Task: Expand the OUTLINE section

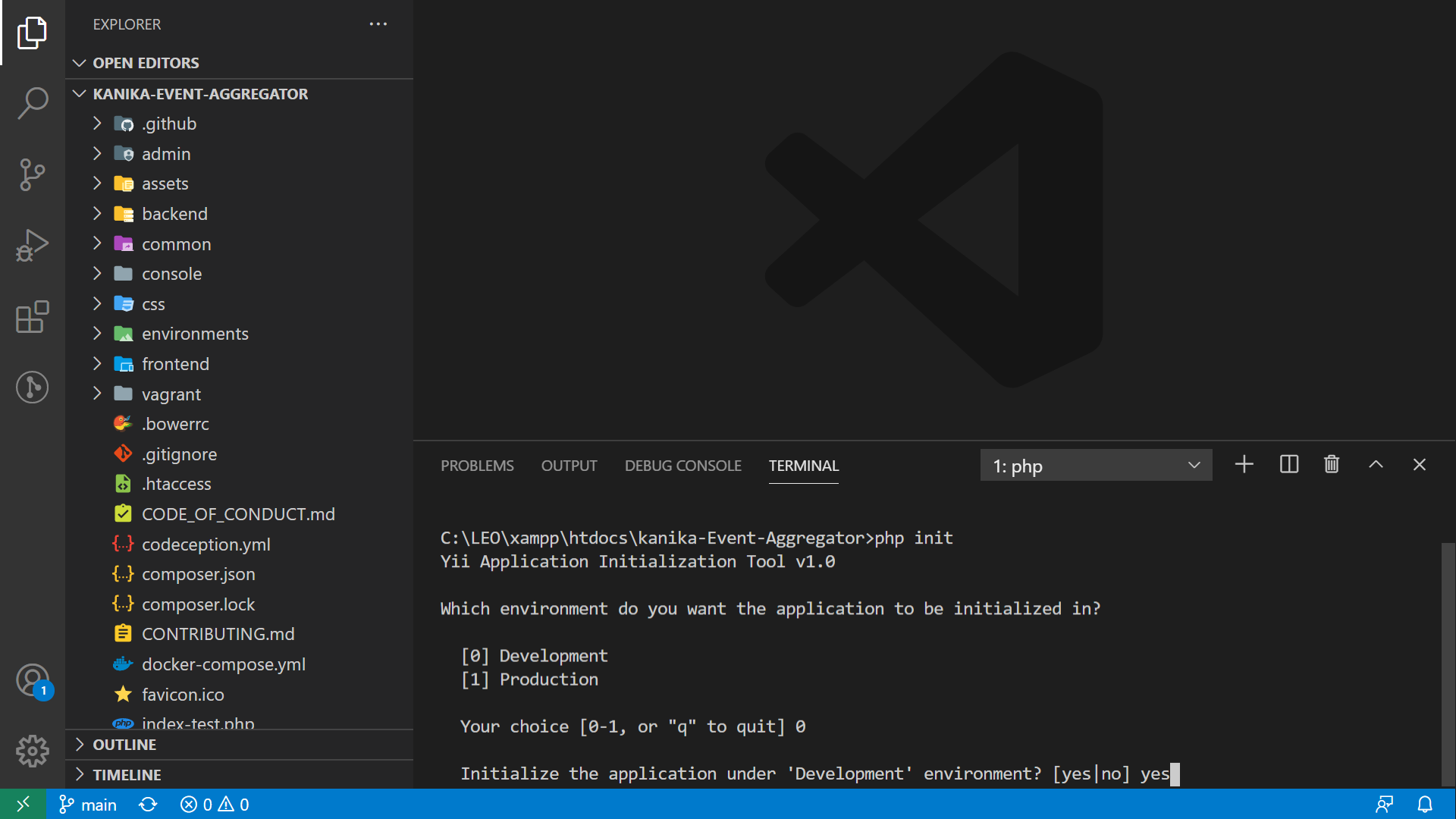Action: [240, 745]
